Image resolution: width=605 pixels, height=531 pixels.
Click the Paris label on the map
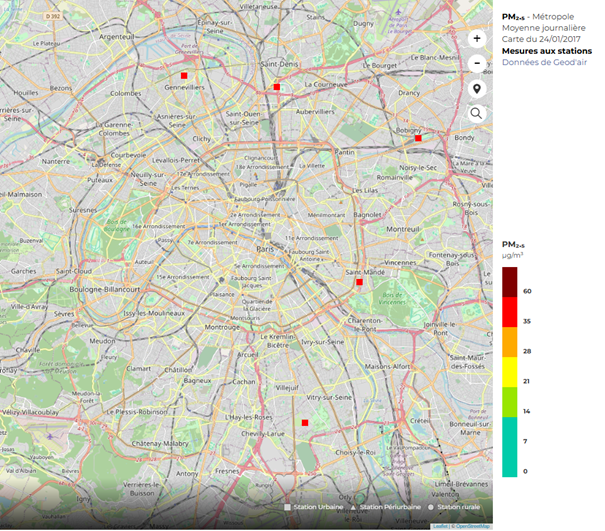pyautogui.click(x=265, y=249)
